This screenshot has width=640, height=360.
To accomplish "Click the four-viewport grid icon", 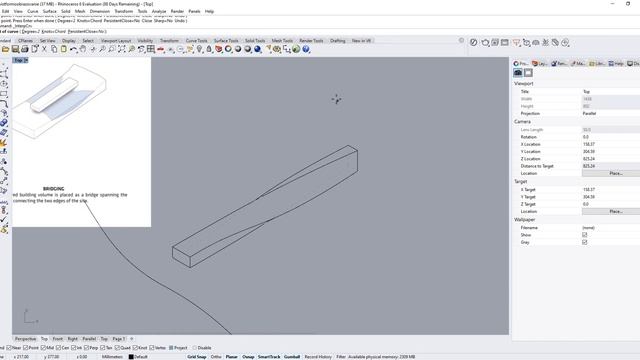I will pyautogui.click(x=151, y=49).
